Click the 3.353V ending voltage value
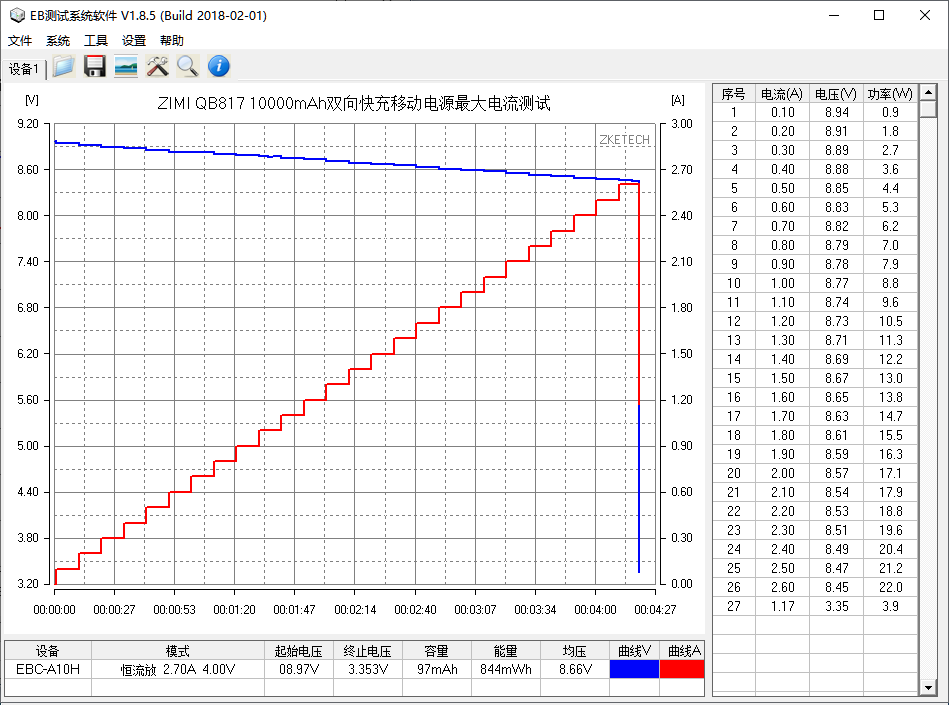 click(368, 669)
